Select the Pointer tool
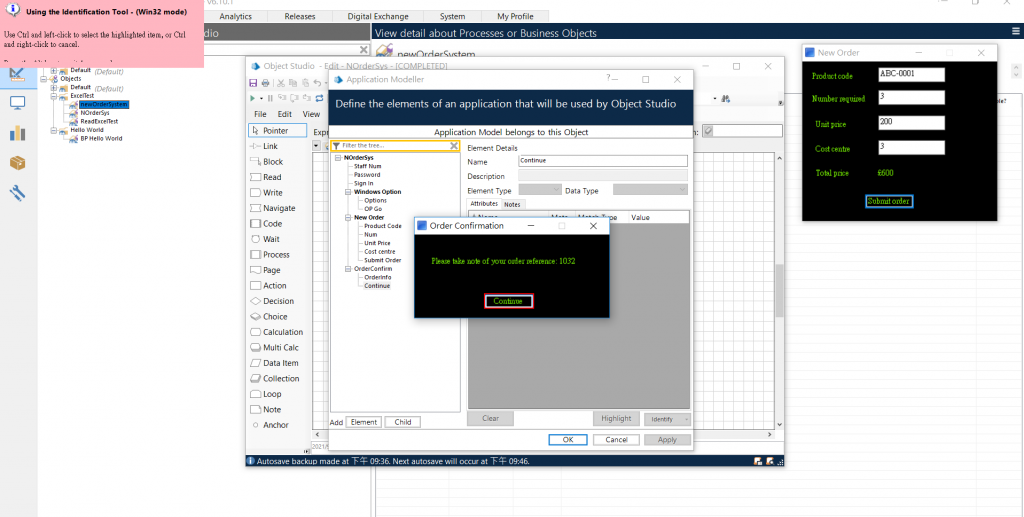The height and width of the screenshot is (517, 1024). coord(278,131)
